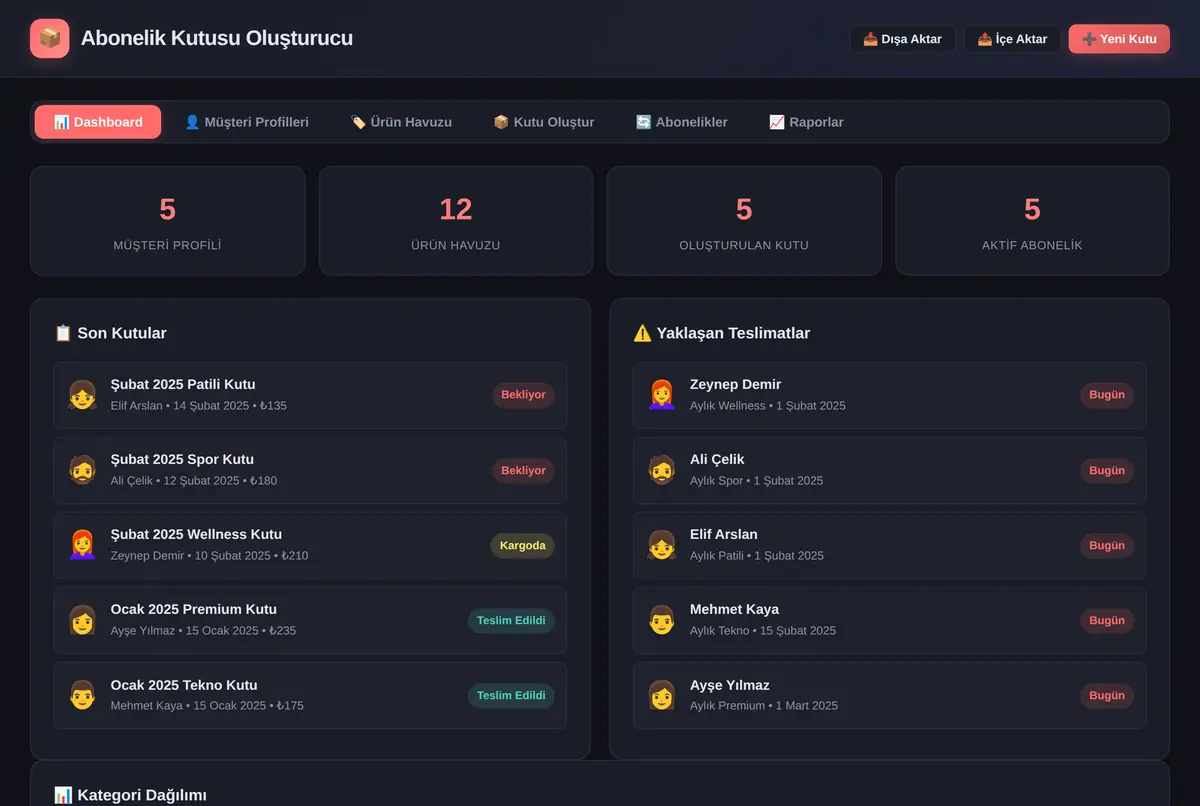Click Elif Arslan avatar in Şubat Patili Kutu row
Viewport: 1200px width, 806px height.
[x=82, y=395]
